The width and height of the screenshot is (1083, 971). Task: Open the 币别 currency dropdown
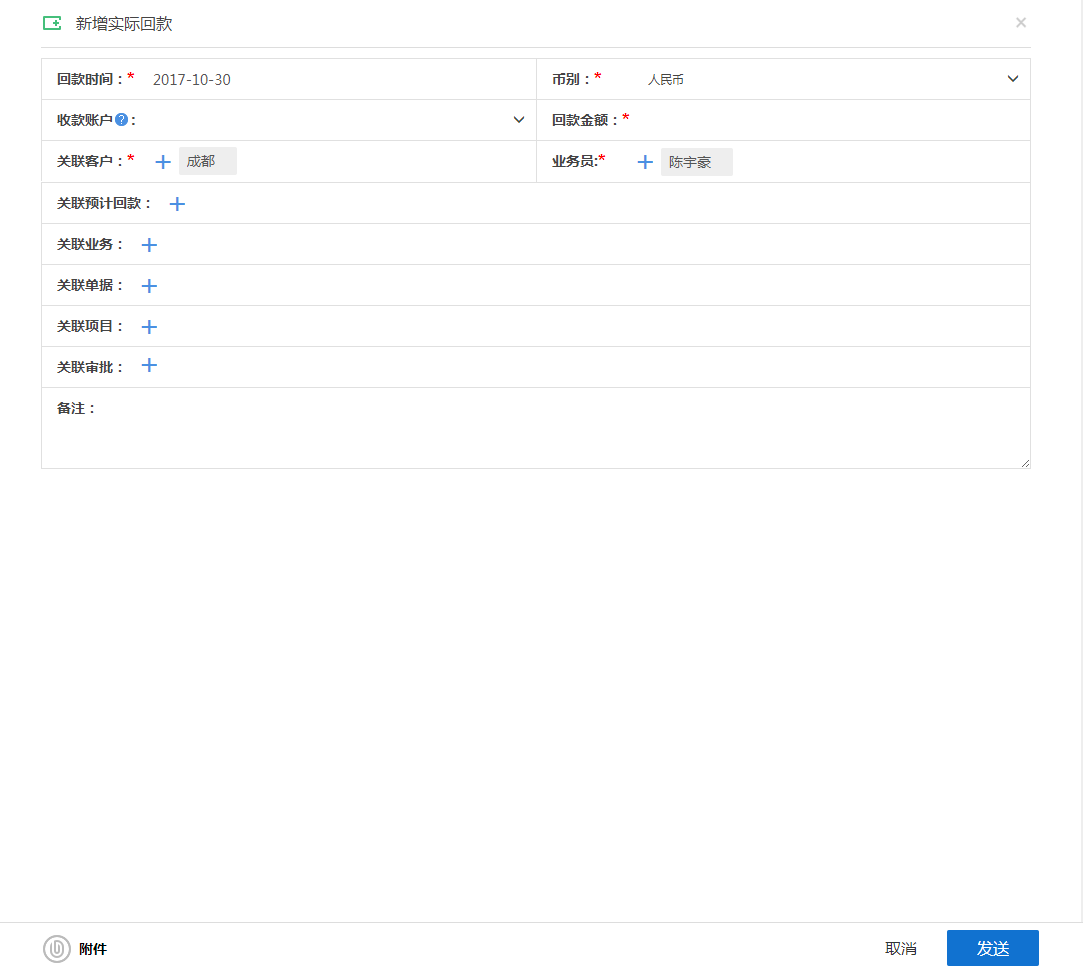click(1013, 79)
